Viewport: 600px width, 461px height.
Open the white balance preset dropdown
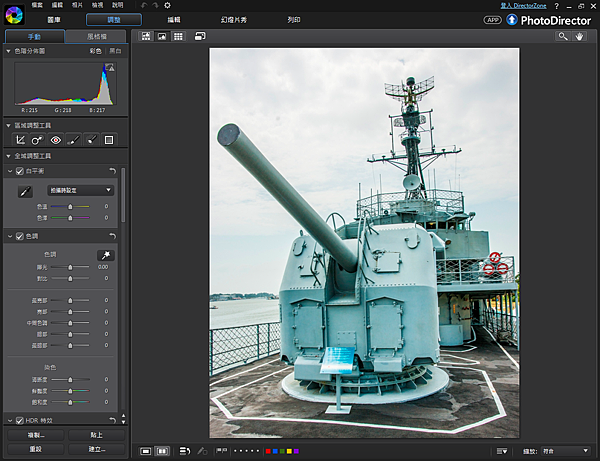[x=81, y=190]
